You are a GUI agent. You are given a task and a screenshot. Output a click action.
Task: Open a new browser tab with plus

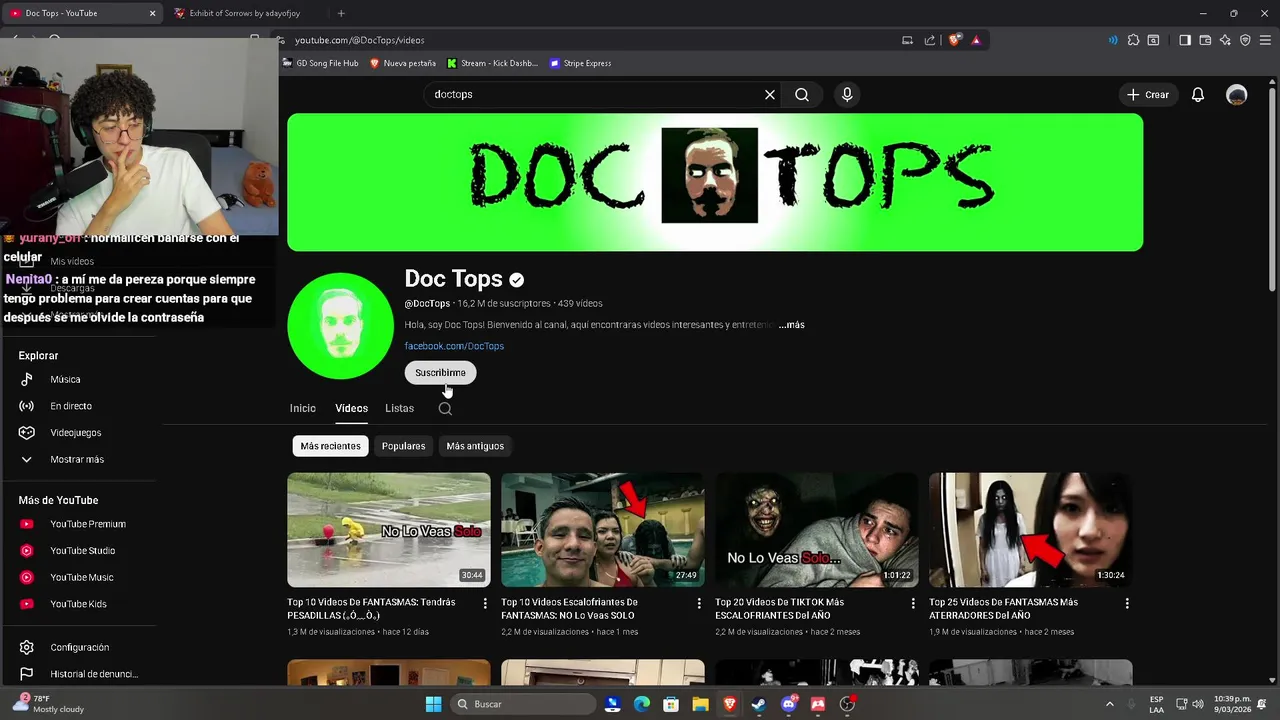point(341,13)
